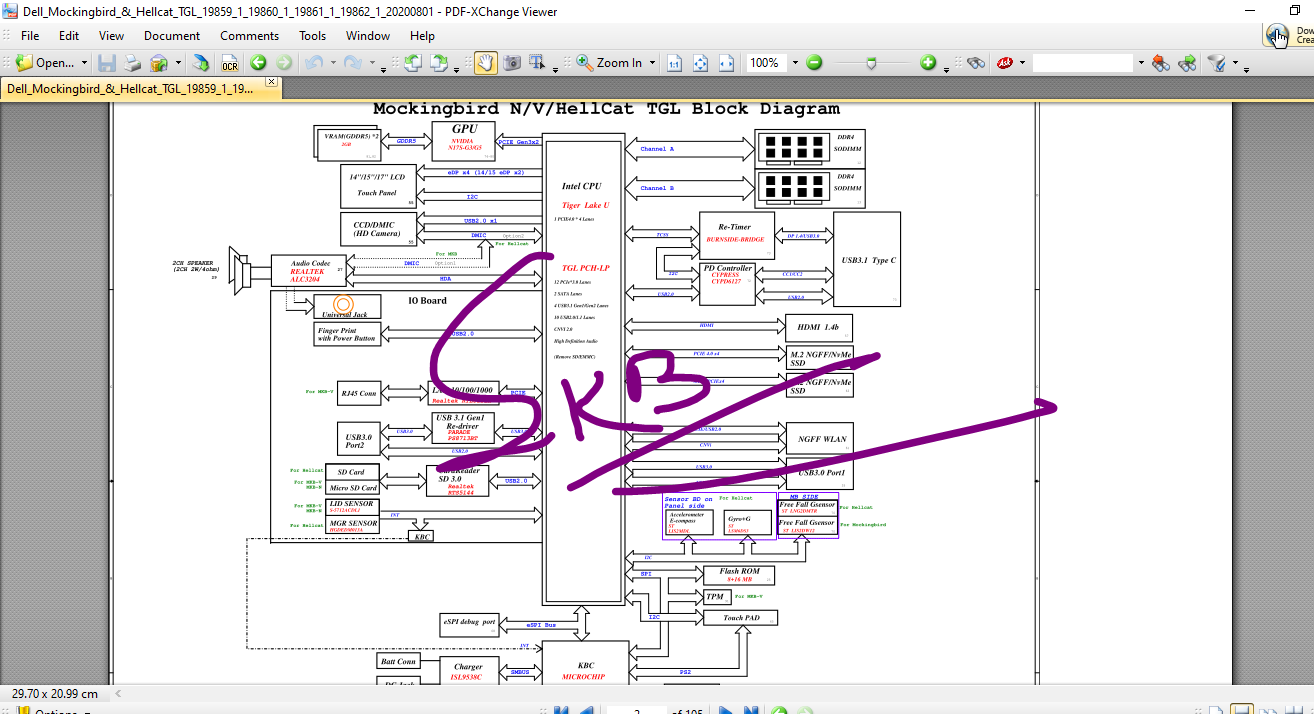Click the 100% zoom level field
This screenshot has width=1314, height=714.
pyautogui.click(x=766, y=62)
